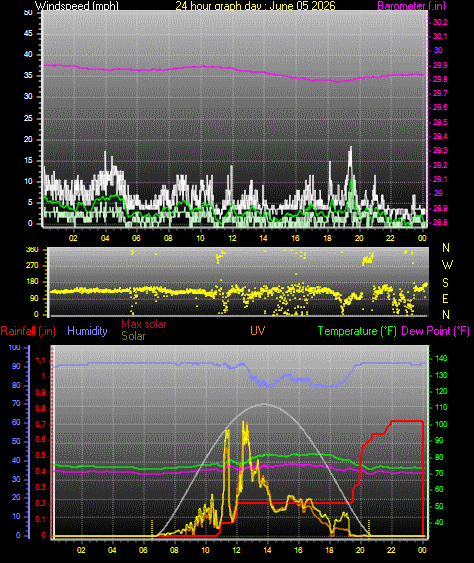Click the 20 hour tick on wind graph

[x=359, y=238]
